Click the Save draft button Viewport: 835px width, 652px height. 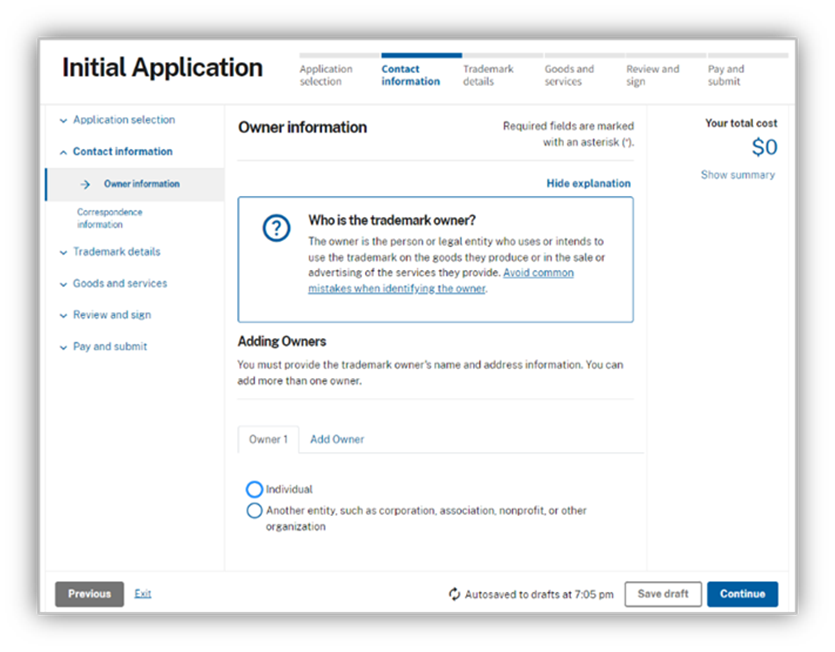pyautogui.click(x=662, y=593)
